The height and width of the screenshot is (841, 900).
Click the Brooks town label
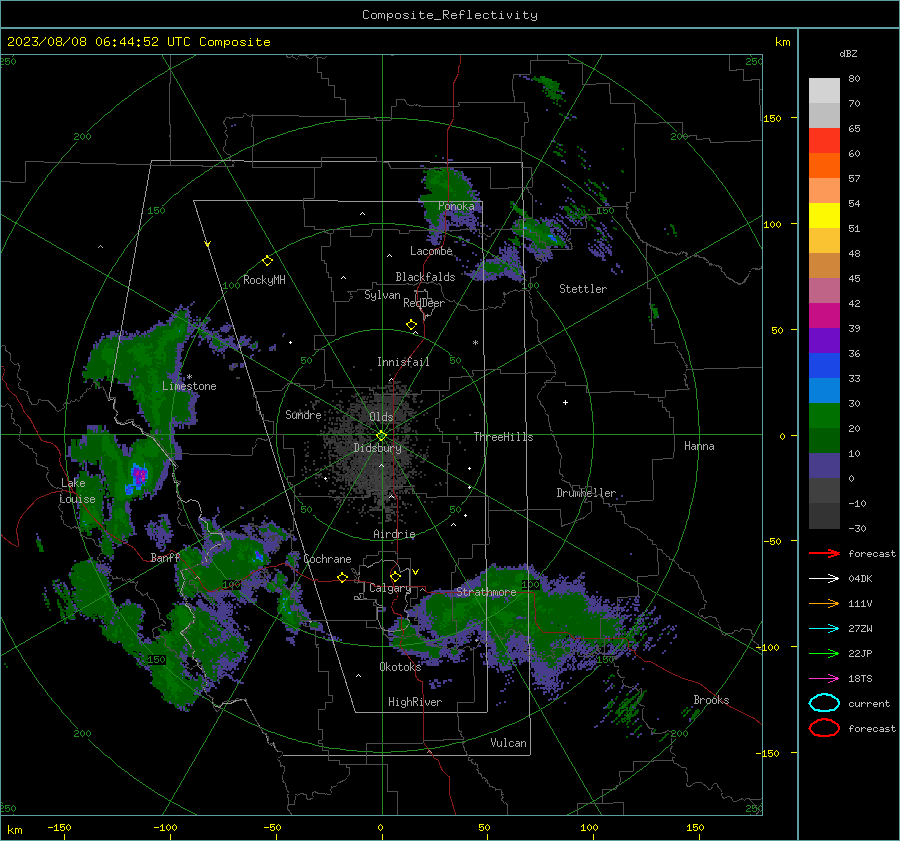711,700
